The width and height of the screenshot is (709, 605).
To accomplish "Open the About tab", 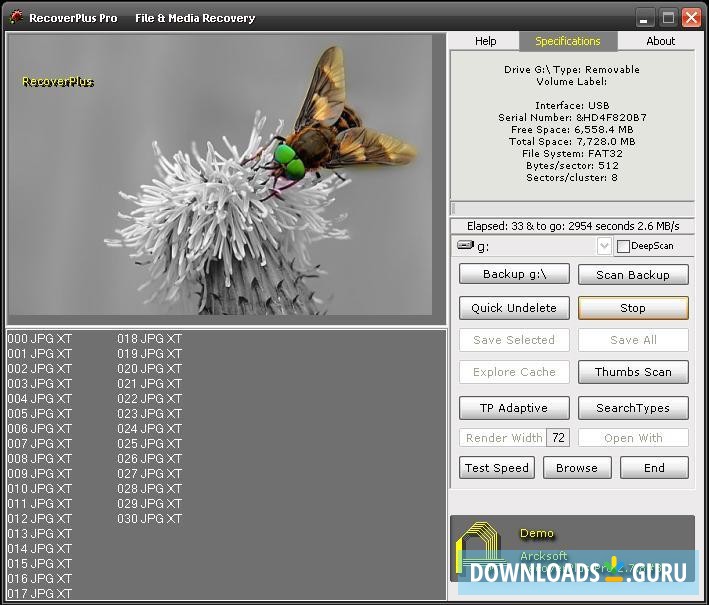I will [x=660, y=41].
